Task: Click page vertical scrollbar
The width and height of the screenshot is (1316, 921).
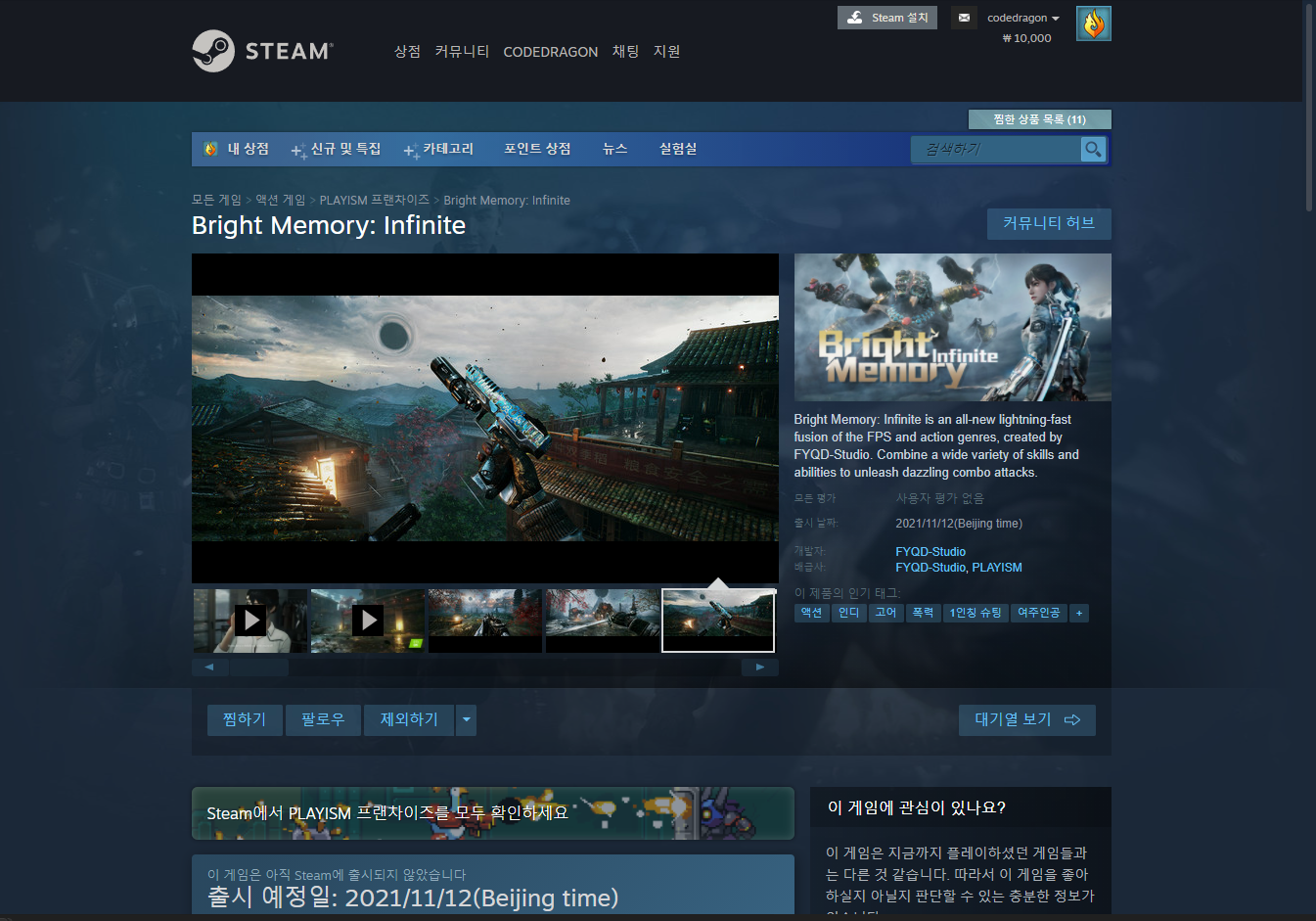Action: point(1309,108)
